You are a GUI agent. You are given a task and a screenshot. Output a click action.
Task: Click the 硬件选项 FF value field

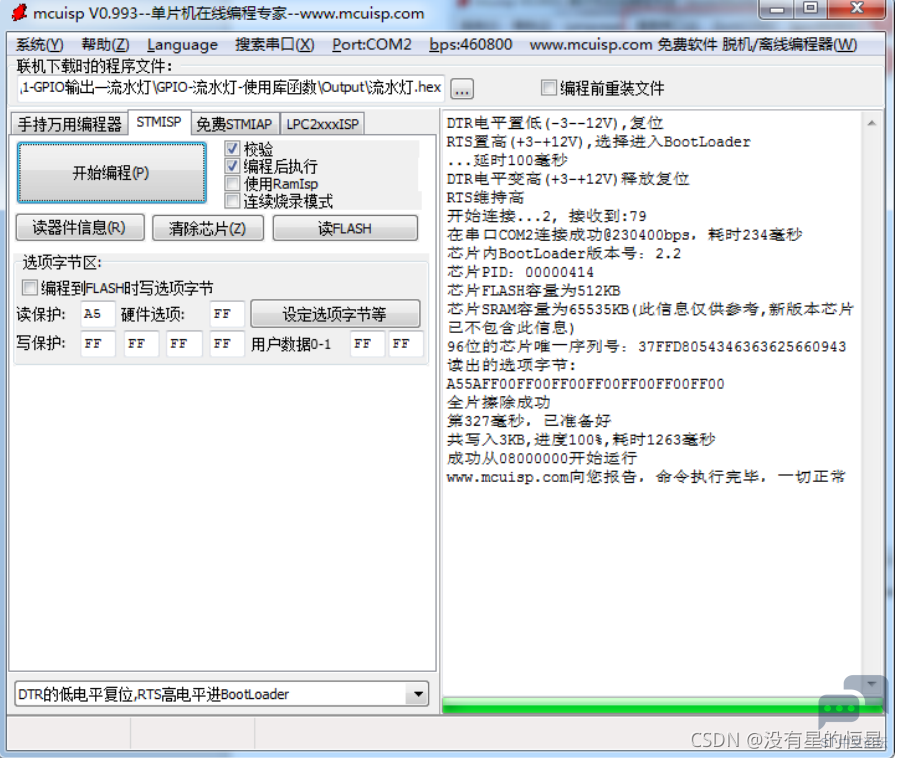pyautogui.click(x=227, y=313)
